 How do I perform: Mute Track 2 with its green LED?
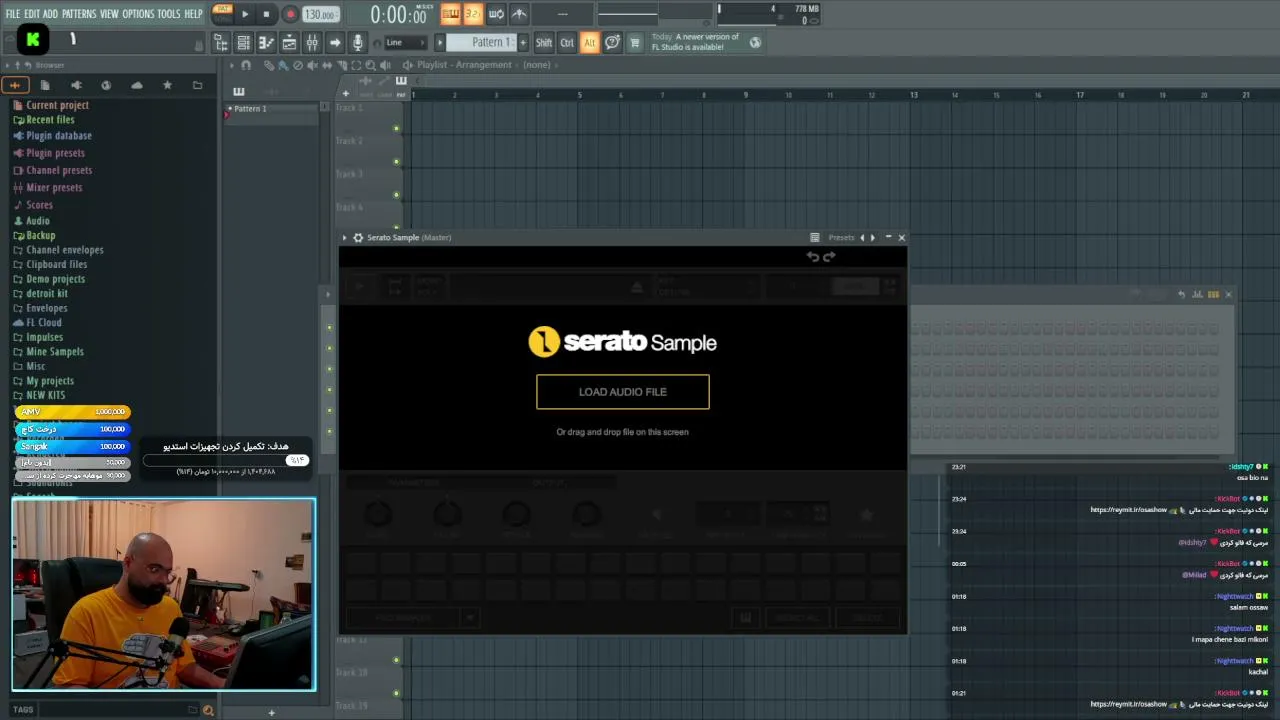396,161
